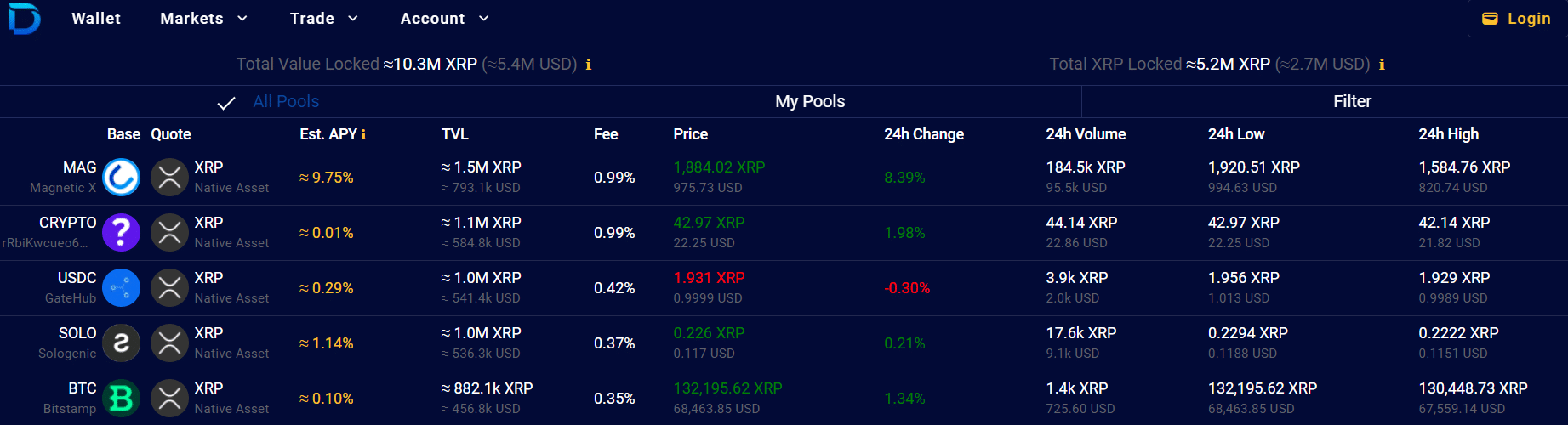This screenshot has height=425, width=1568.
Task: Click the Total XRP Locked info icon
Action: (1381, 65)
